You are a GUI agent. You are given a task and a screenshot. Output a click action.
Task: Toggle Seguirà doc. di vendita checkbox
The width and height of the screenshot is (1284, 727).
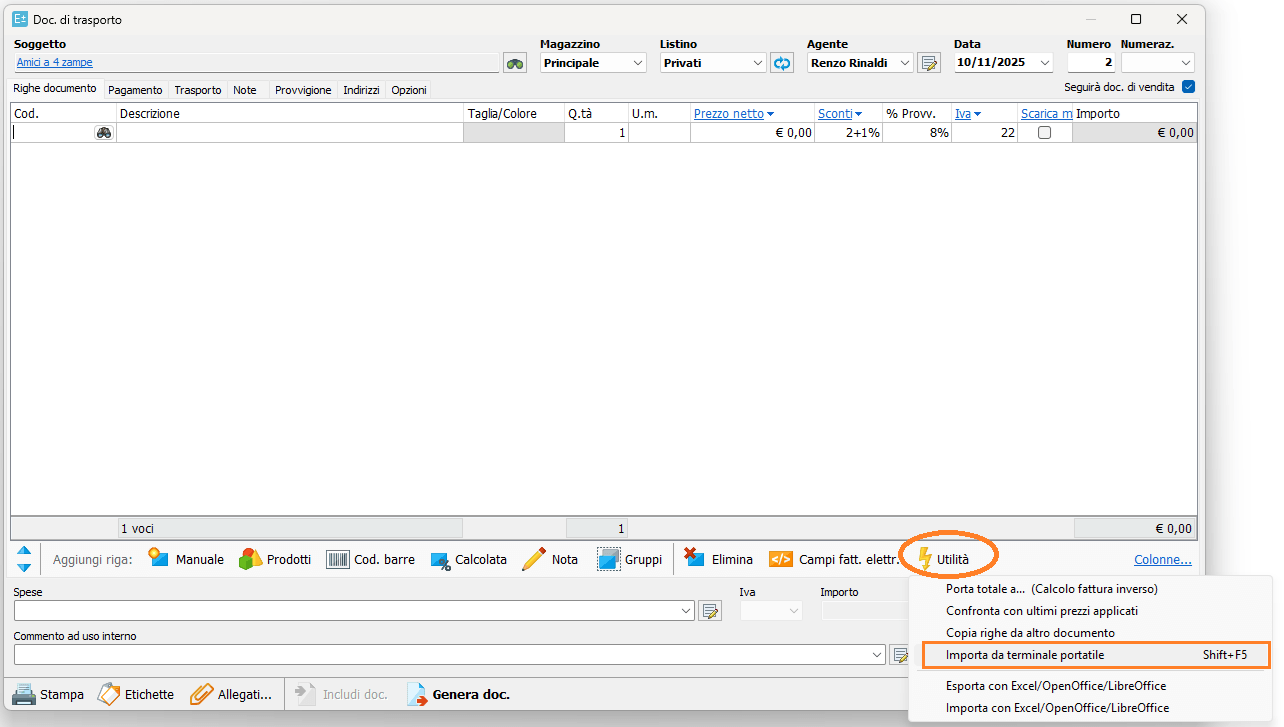point(1188,87)
